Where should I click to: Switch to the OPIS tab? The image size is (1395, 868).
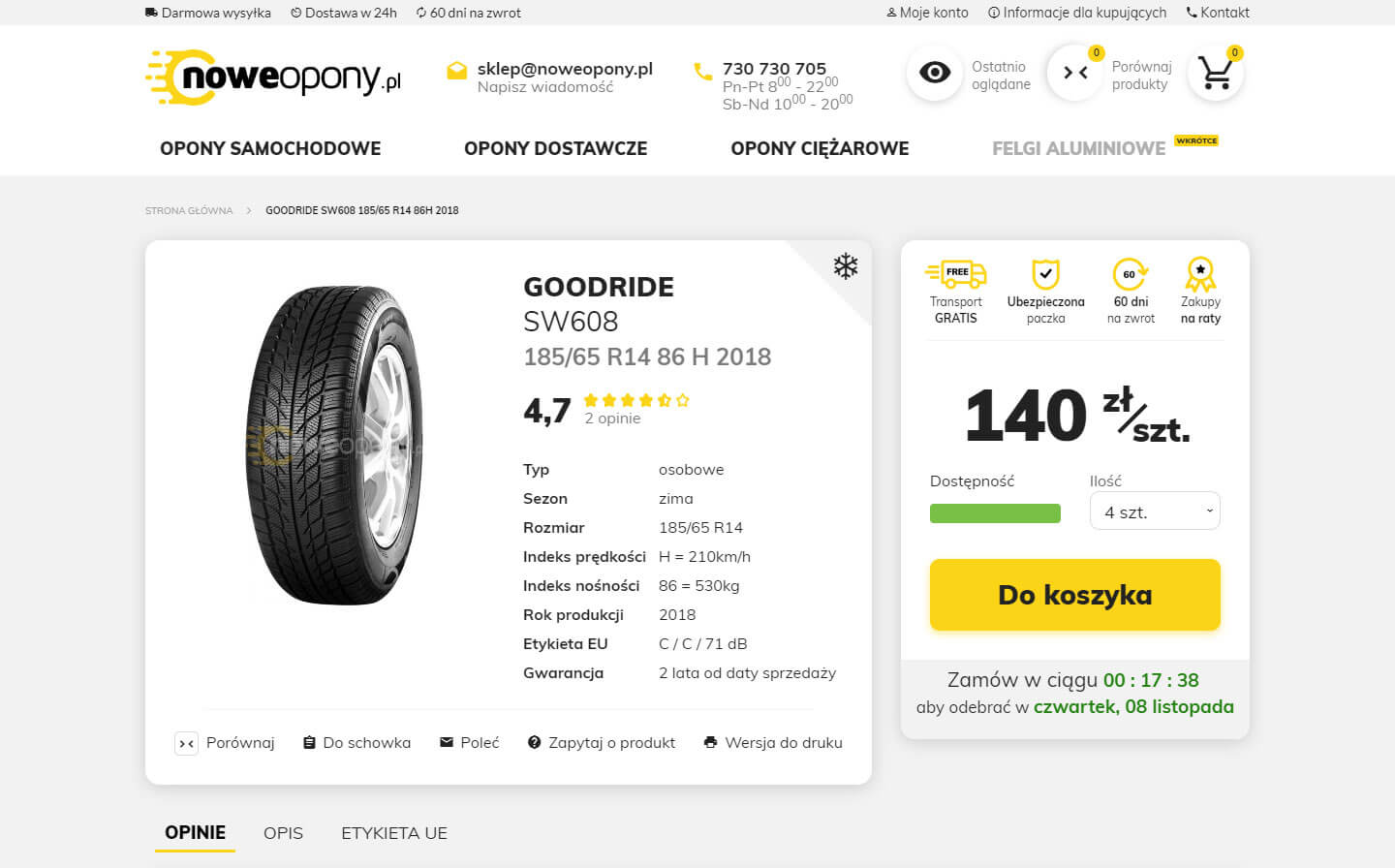(282, 833)
